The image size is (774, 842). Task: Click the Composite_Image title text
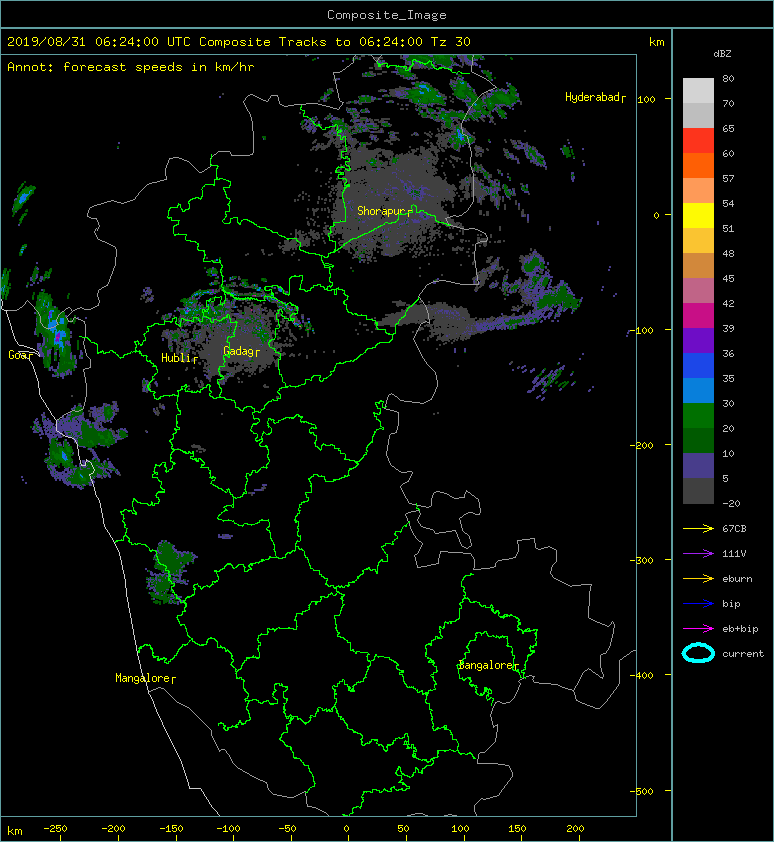pyautogui.click(x=387, y=15)
